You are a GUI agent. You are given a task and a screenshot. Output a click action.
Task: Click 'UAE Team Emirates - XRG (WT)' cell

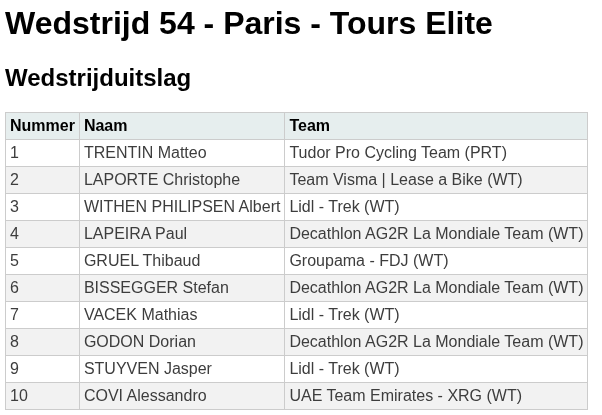[405, 395]
